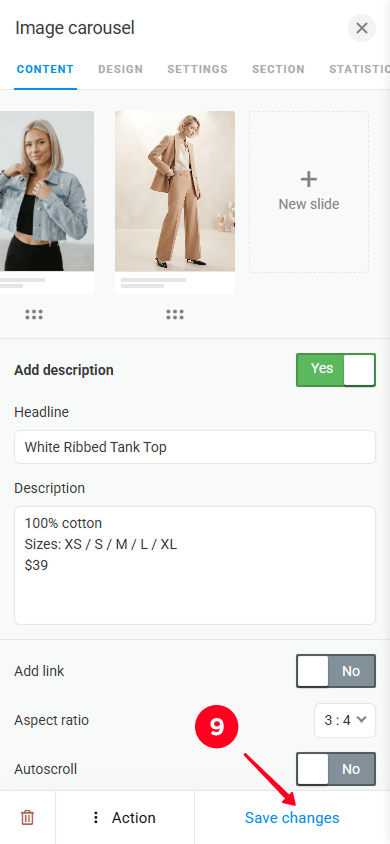The height and width of the screenshot is (844, 390).
Task: Switch to the Content tab
Action: coord(45,69)
